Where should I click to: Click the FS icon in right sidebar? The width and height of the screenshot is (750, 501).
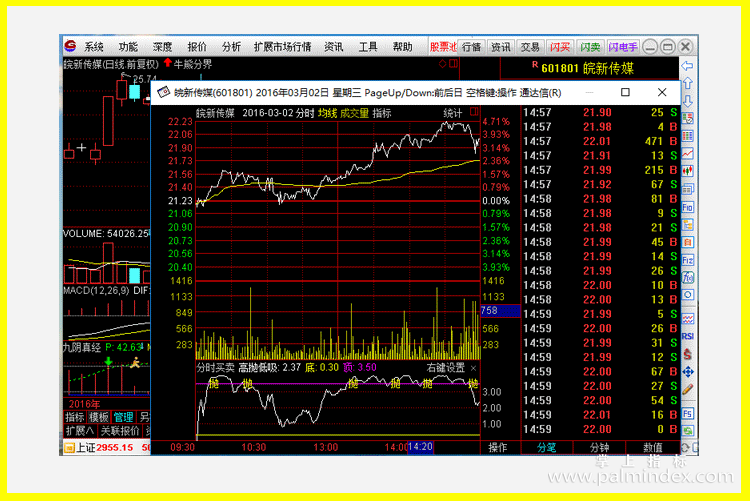pos(687,413)
